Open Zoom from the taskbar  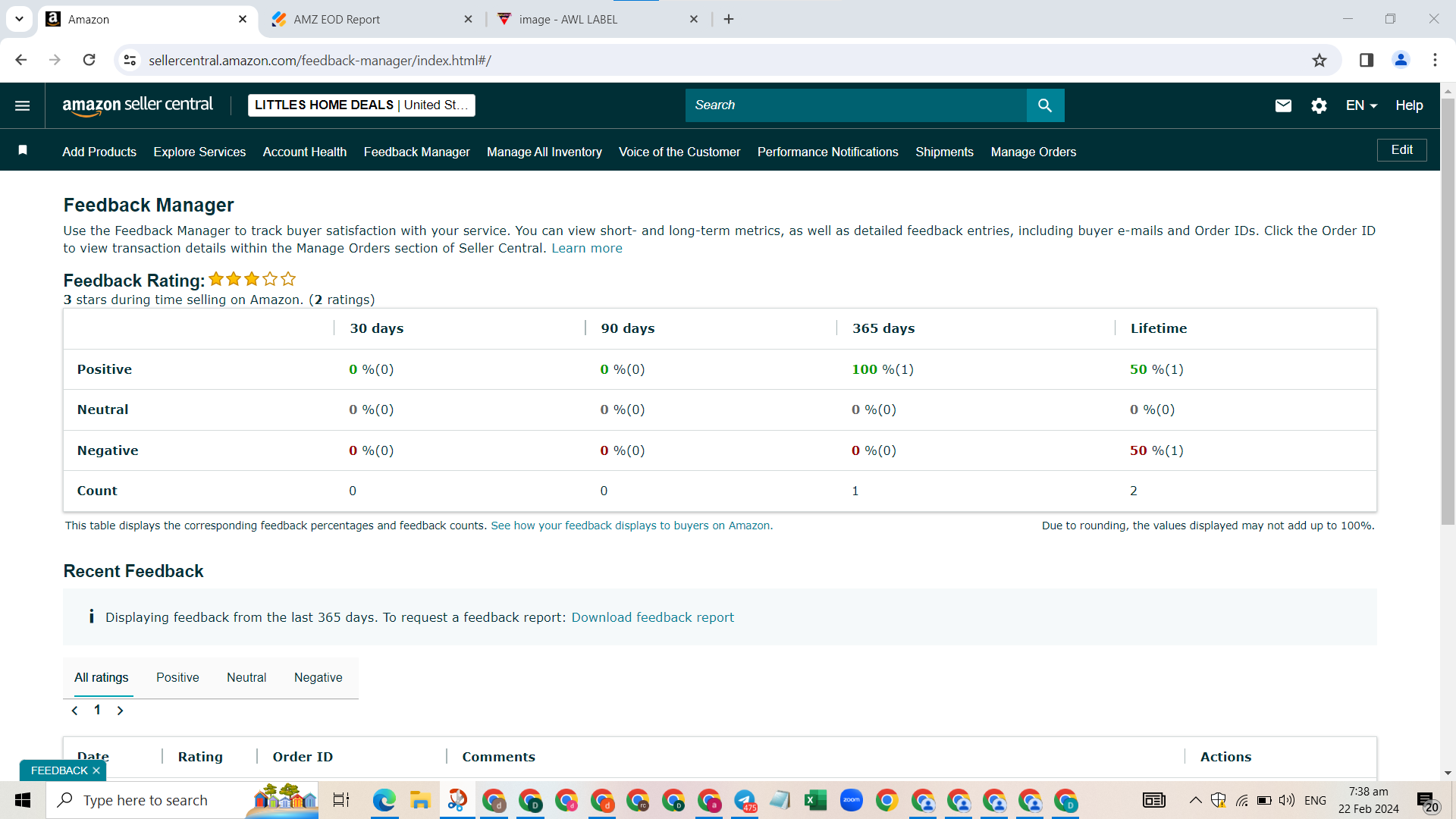click(851, 800)
